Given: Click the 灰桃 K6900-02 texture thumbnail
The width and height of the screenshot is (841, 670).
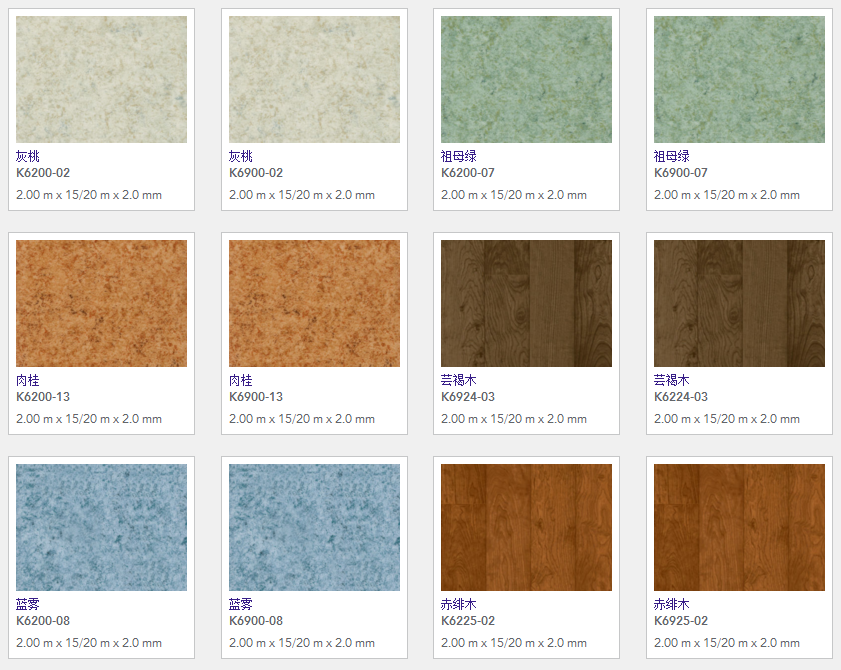Looking at the screenshot, I should 314,79.
